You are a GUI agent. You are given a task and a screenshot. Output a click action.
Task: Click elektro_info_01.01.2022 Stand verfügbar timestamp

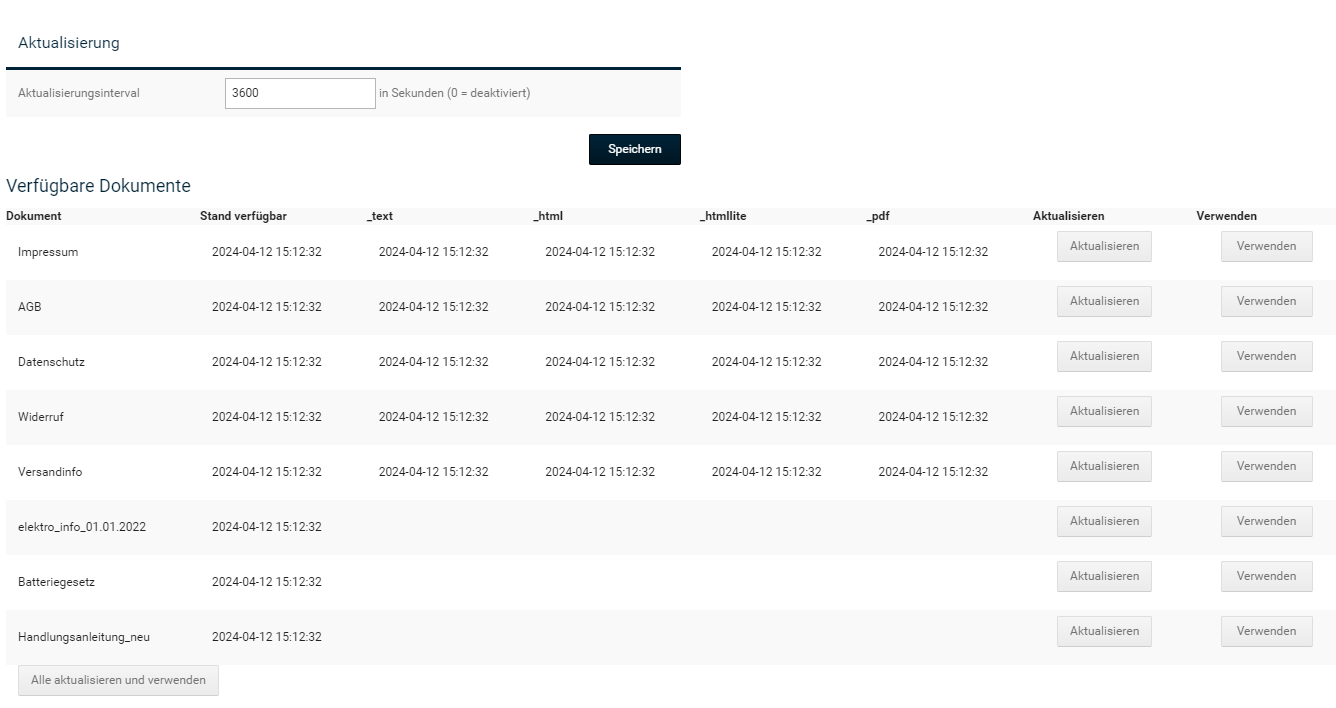(x=267, y=527)
